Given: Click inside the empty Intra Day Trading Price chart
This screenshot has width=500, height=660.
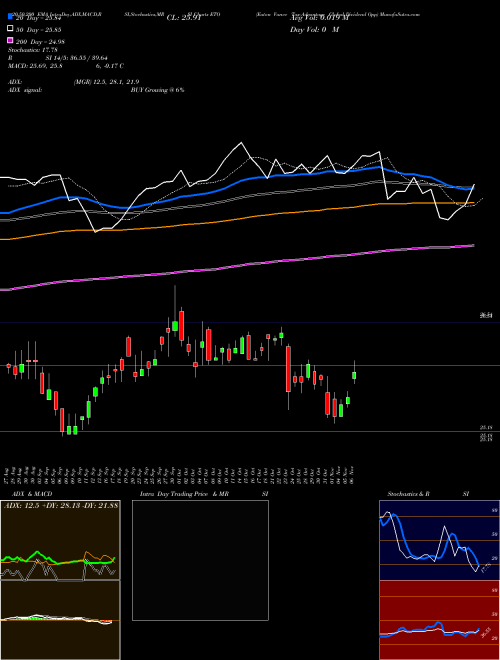Looking at the screenshot, I should tap(200, 560).
